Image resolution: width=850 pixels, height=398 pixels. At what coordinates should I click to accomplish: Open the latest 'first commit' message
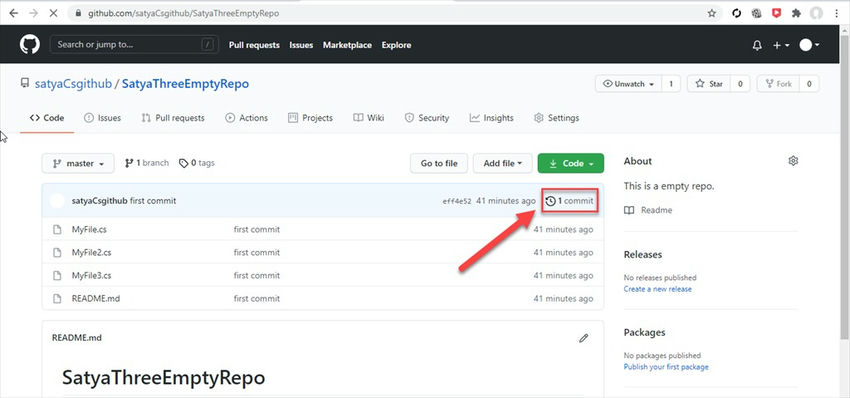[x=153, y=201]
